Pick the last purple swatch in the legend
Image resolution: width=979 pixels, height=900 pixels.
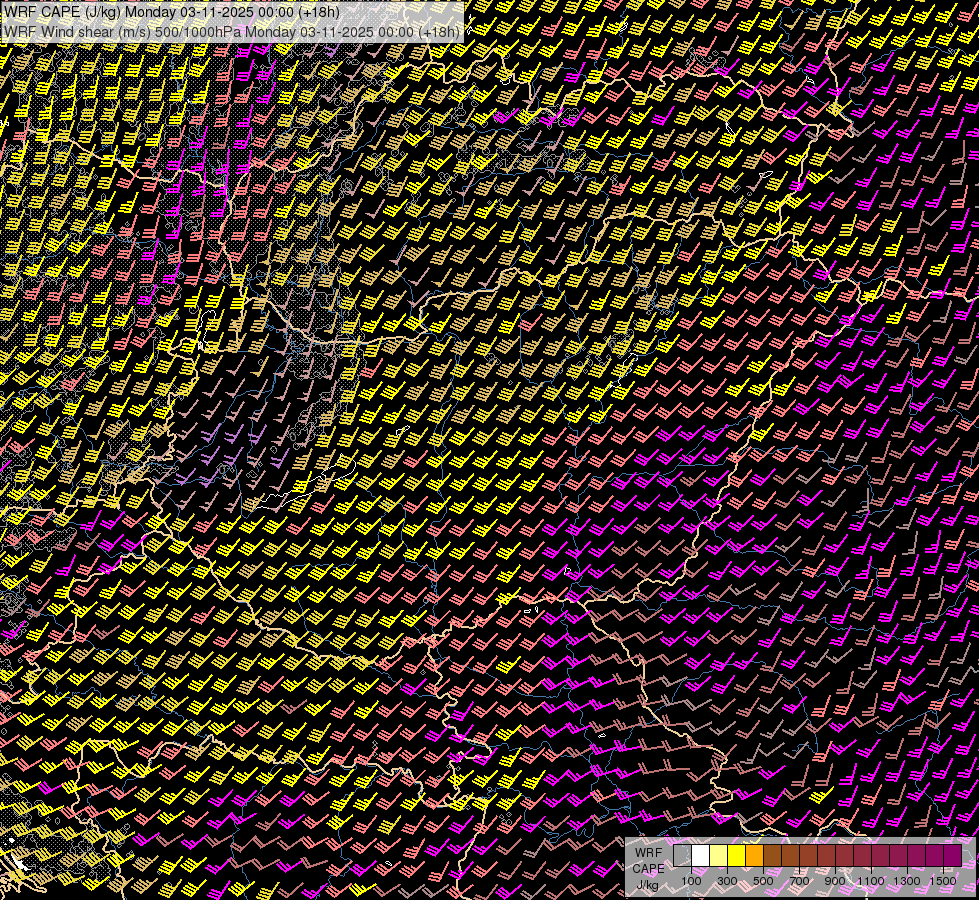pyautogui.click(x=952, y=856)
